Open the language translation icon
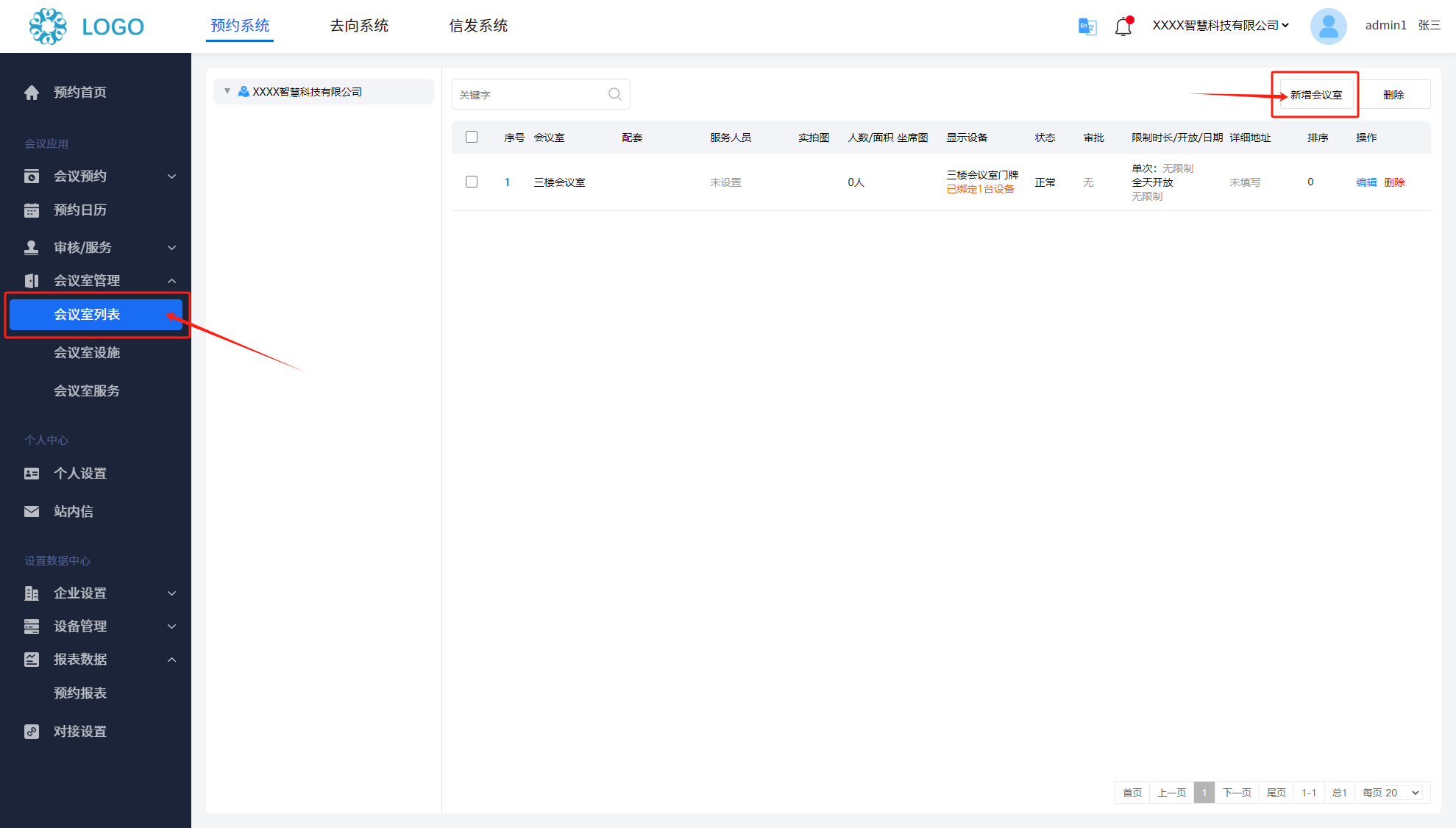 tap(1087, 26)
